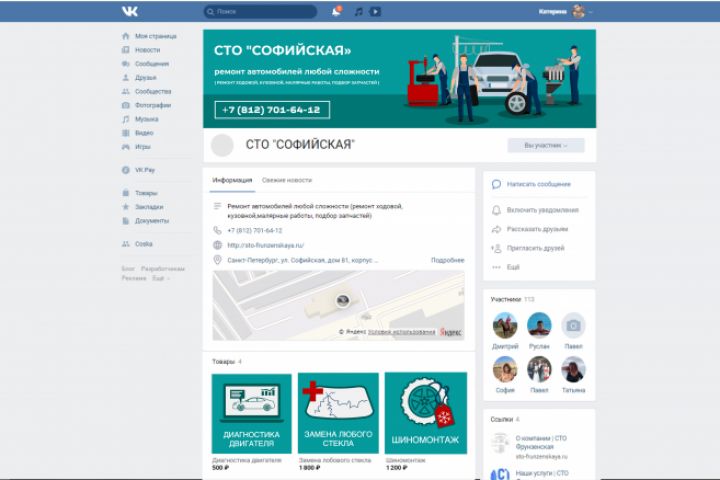Open the user profile dropdown arrow in header
The width and height of the screenshot is (720, 480).
591,12
